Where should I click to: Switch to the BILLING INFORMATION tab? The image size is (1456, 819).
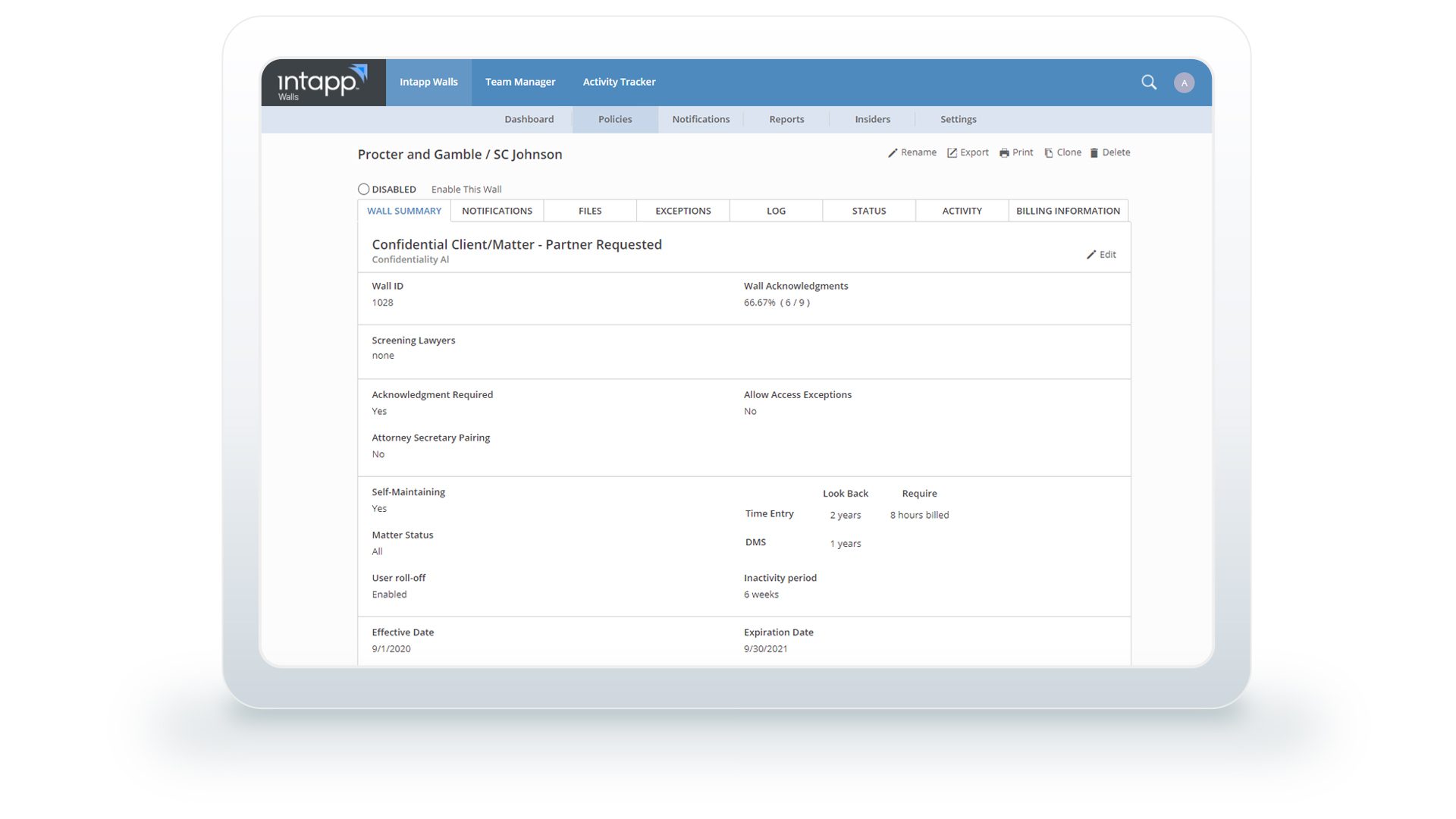(1068, 211)
